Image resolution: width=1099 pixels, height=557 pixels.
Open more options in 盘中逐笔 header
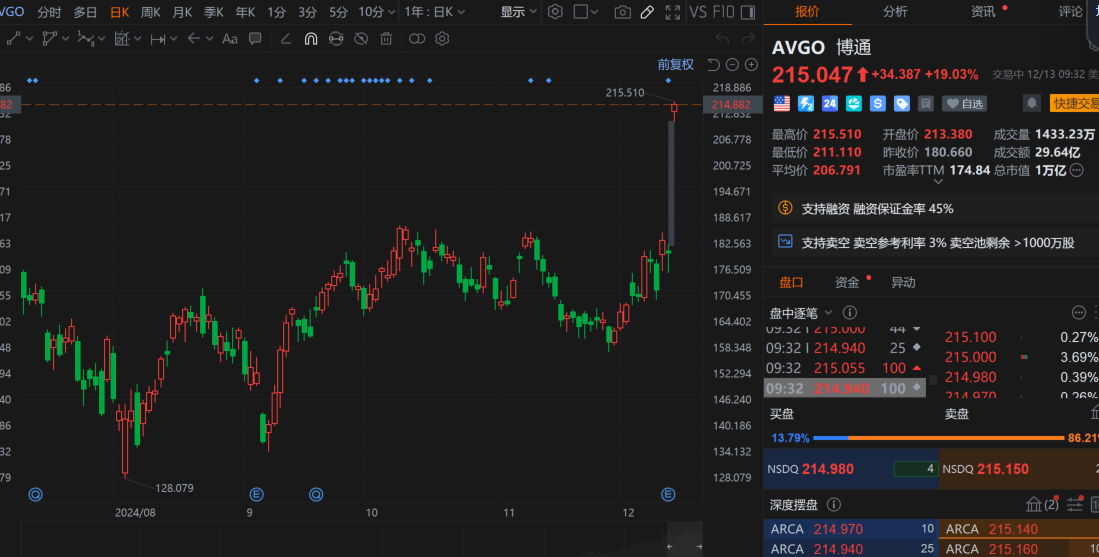pos(1079,312)
